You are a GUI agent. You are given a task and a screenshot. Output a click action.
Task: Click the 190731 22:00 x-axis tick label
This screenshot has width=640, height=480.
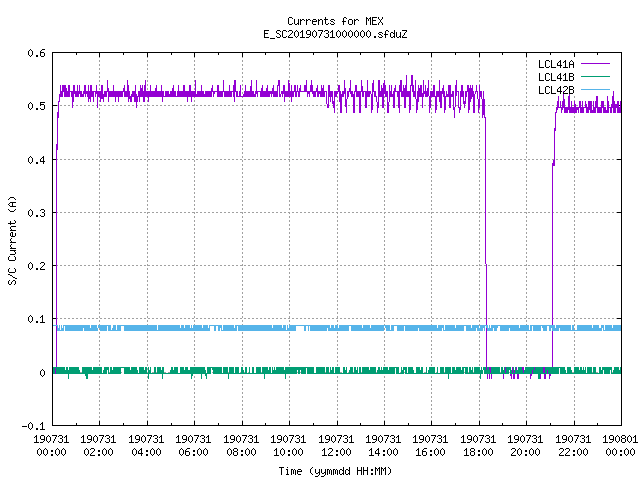[x=573, y=446]
